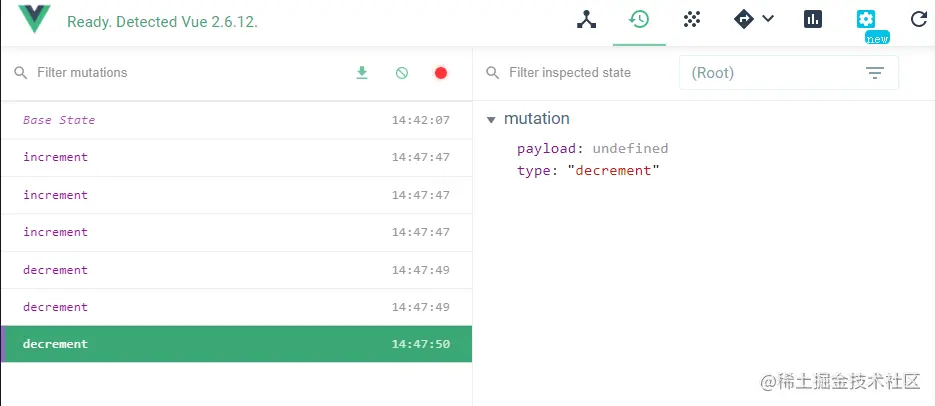935x406 pixels.
Task: Open the Events tab icon
Action: (x=691, y=19)
